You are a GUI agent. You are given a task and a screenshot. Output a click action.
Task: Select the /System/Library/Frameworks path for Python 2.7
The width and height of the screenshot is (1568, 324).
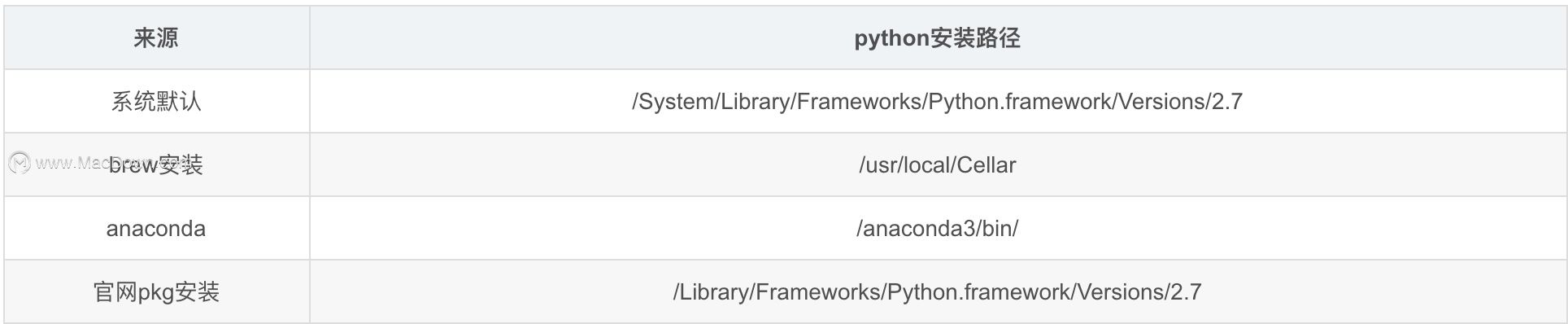(x=937, y=102)
